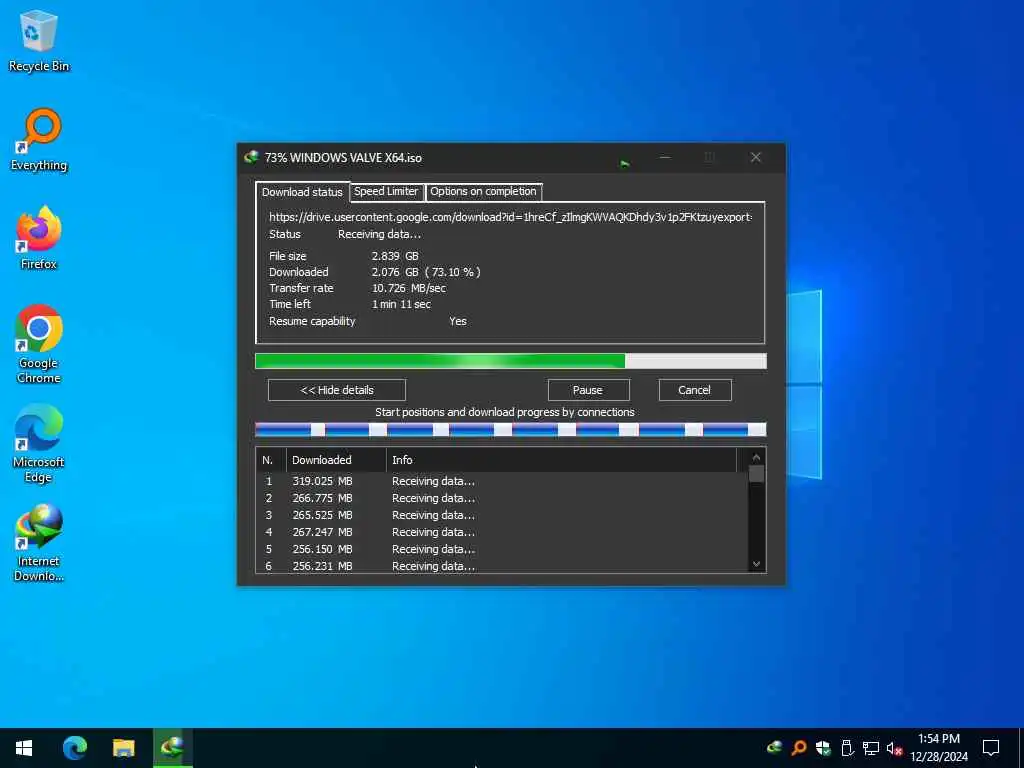Open the Everything search desktop icon

(x=39, y=140)
